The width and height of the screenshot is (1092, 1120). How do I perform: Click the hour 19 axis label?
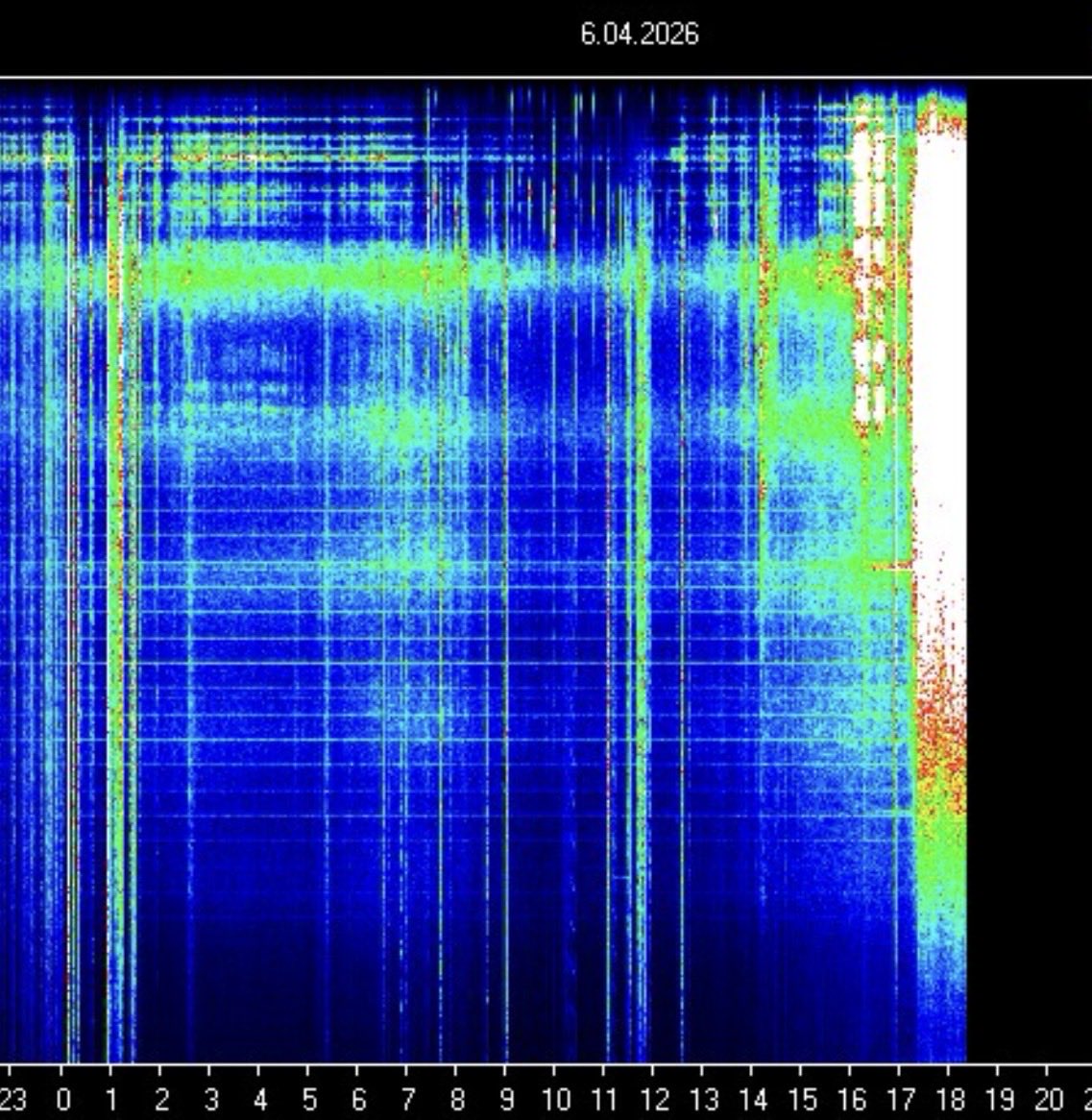click(x=1000, y=1099)
